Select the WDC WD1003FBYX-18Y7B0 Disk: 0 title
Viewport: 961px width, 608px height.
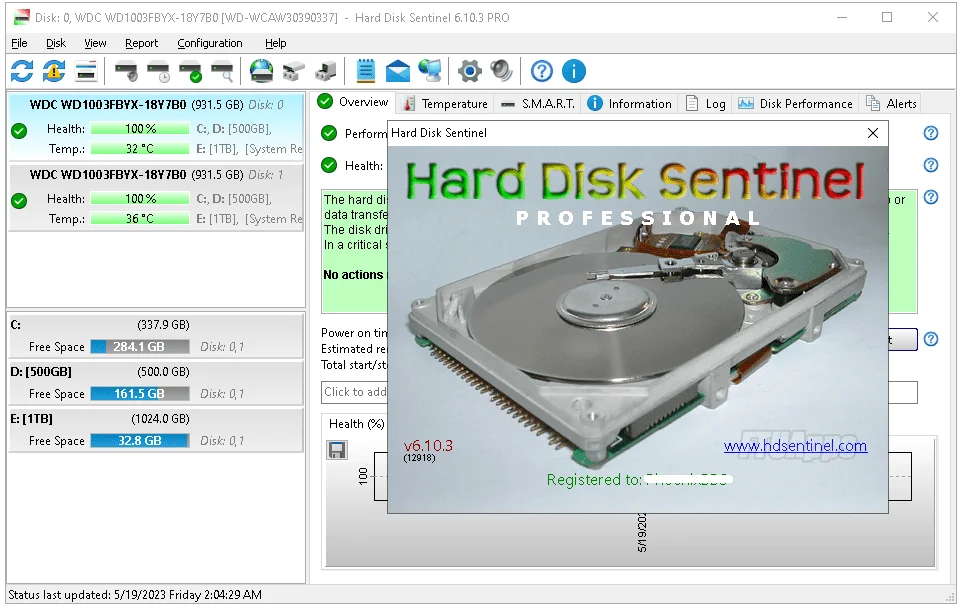click(156, 105)
